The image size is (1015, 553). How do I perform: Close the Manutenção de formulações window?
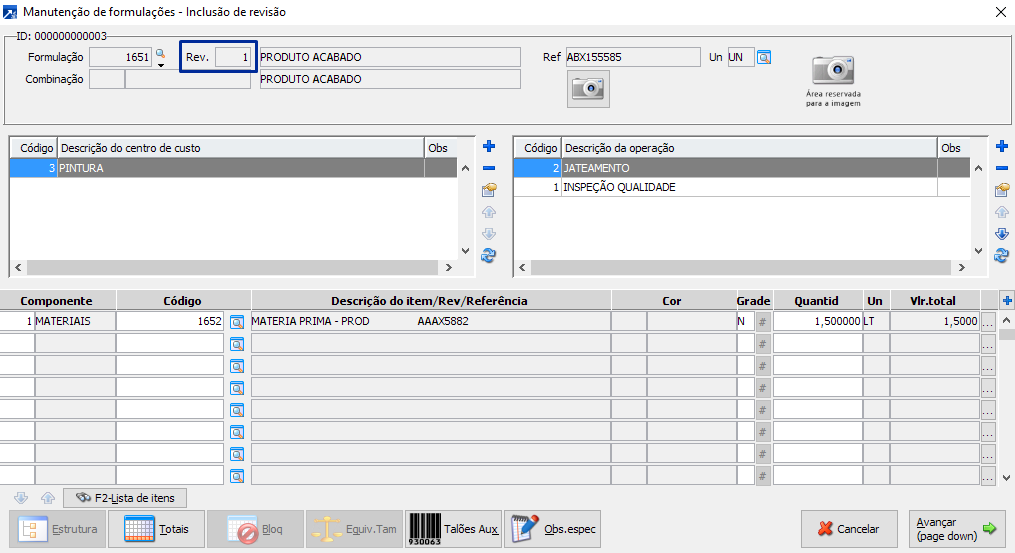click(1000, 12)
